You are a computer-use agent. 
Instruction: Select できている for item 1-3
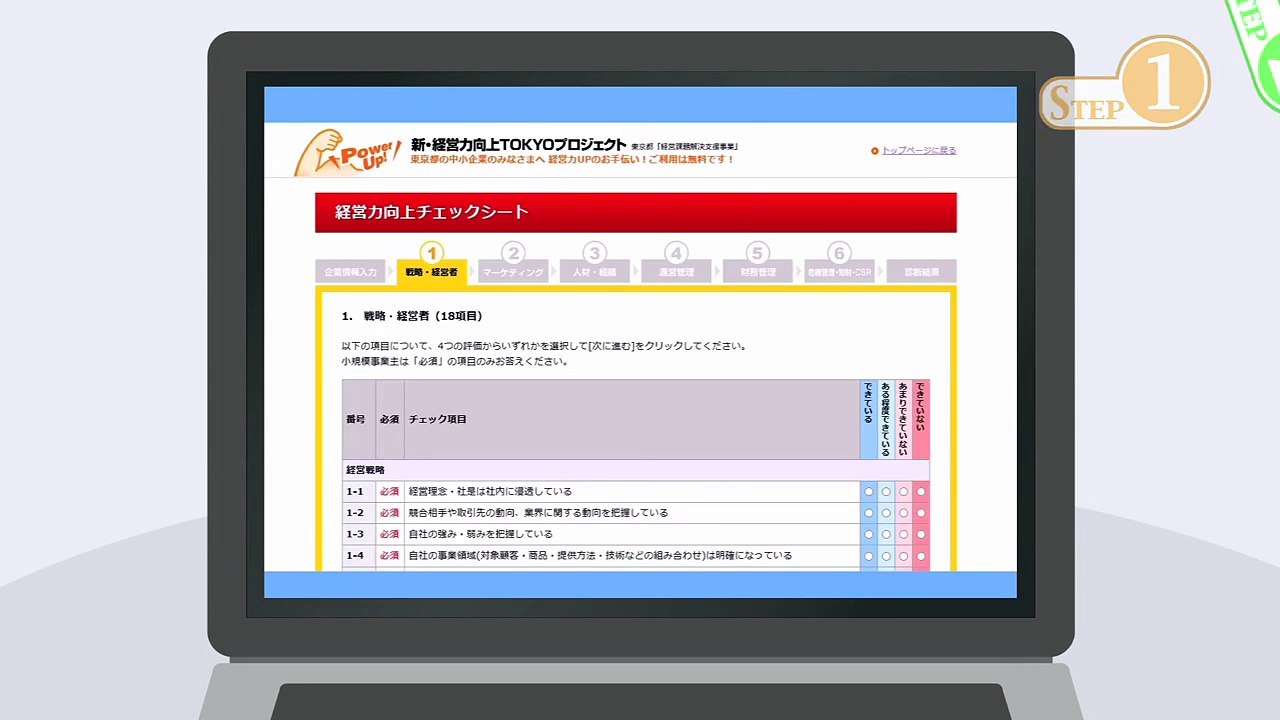pos(869,534)
